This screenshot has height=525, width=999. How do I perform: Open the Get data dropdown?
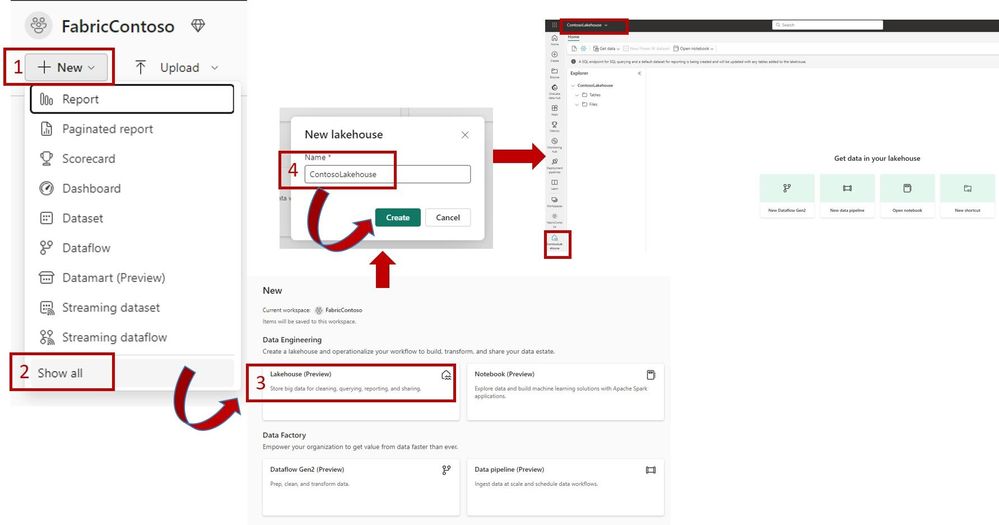point(605,48)
